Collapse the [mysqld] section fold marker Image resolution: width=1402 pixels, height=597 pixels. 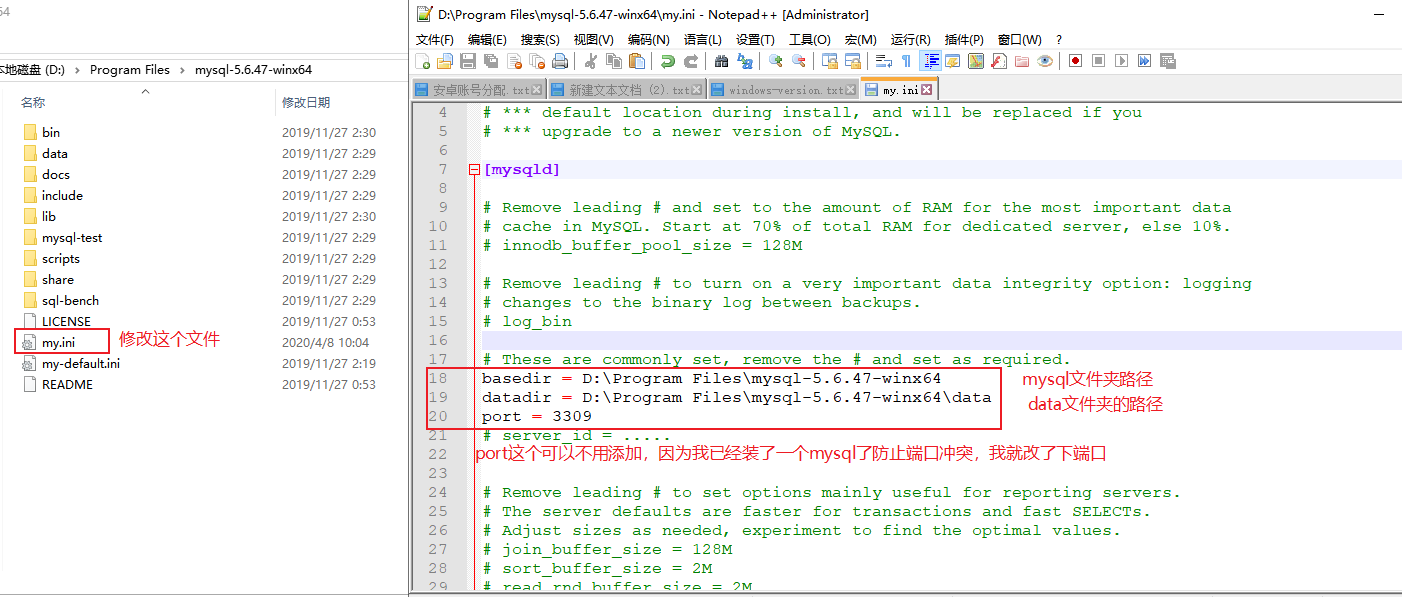(x=474, y=170)
